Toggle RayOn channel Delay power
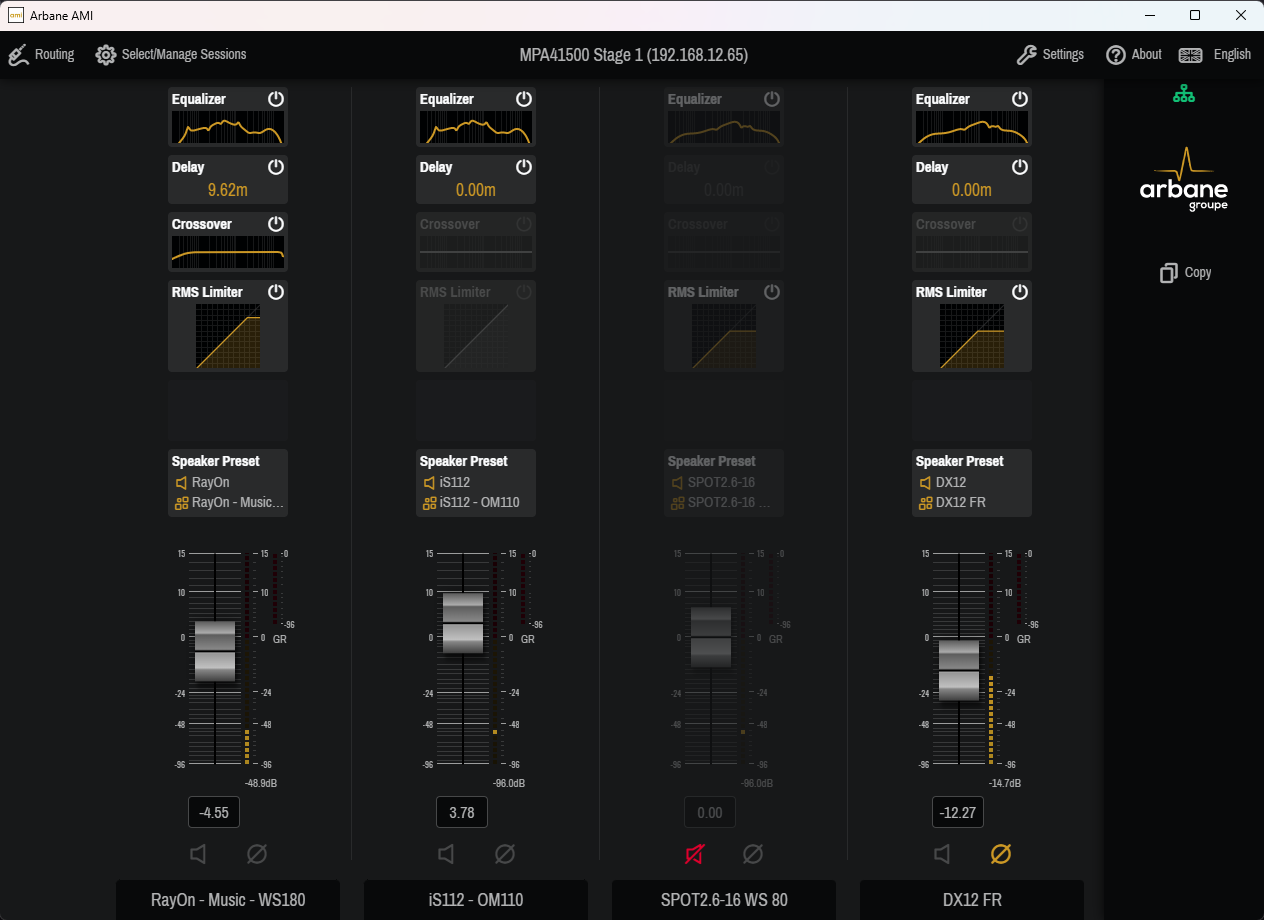The width and height of the screenshot is (1264, 920). [276, 167]
